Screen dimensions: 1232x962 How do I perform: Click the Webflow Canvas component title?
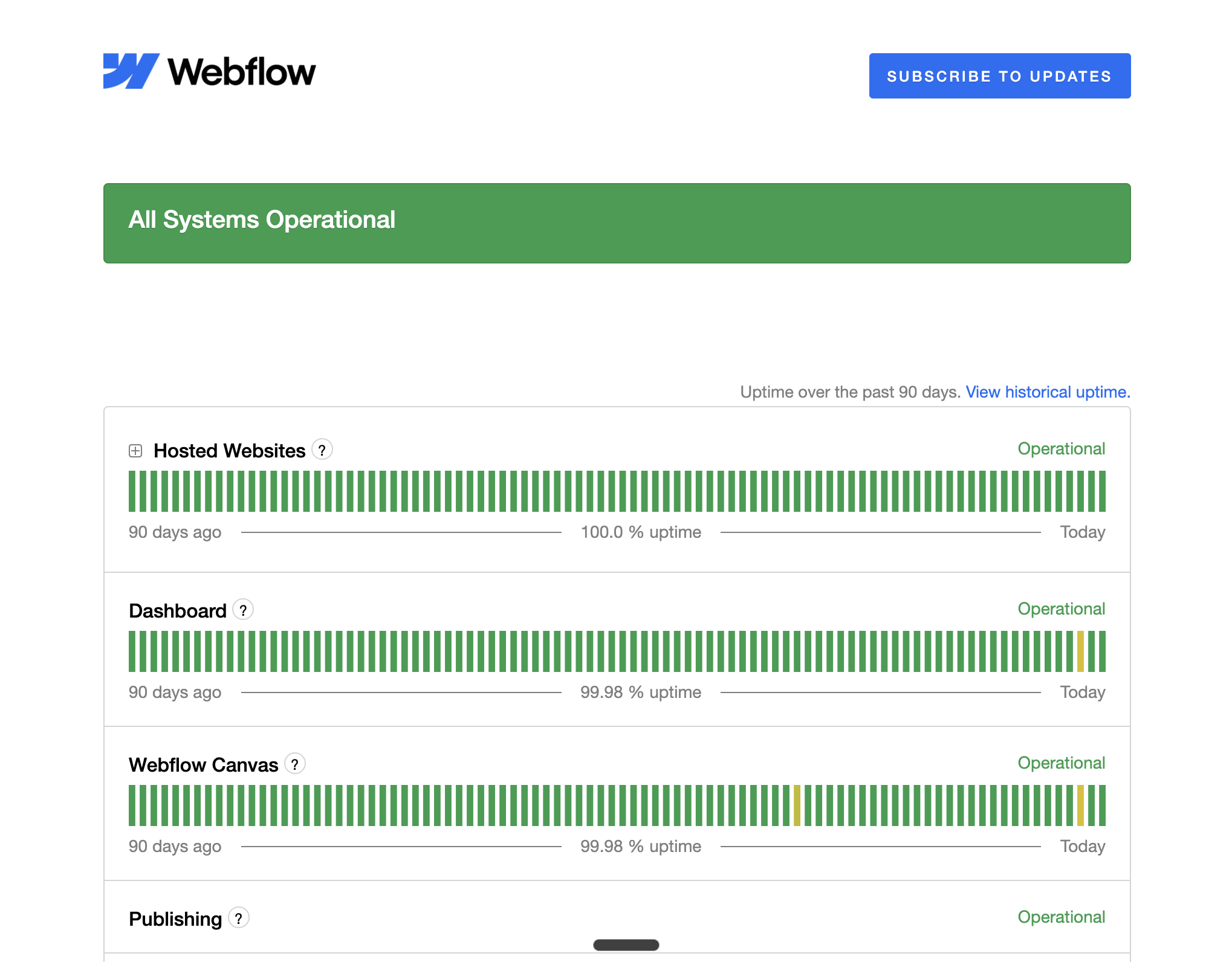tap(203, 765)
